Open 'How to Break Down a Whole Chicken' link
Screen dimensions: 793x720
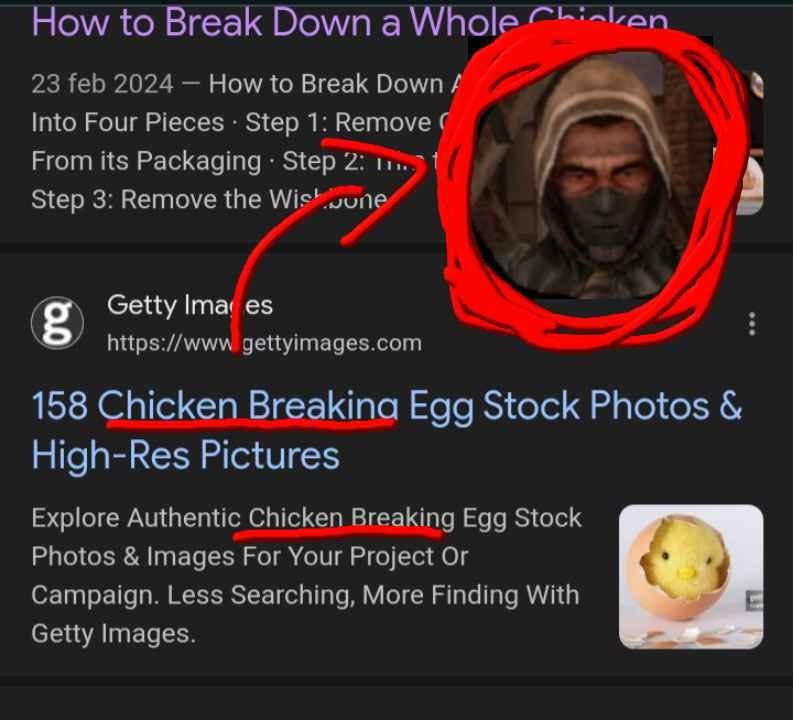click(x=350, y=22)
